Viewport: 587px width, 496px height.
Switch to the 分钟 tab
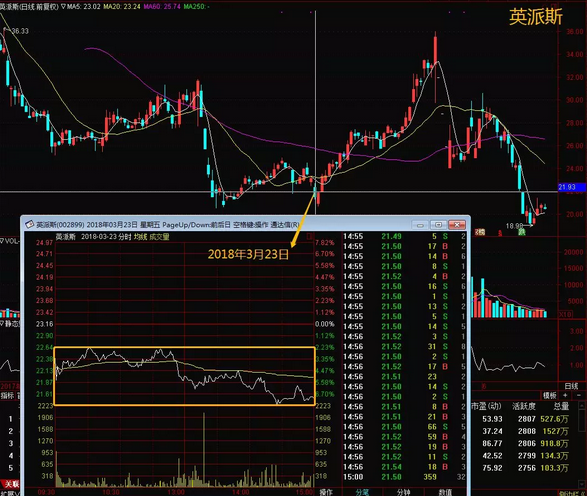coord(404,492)
